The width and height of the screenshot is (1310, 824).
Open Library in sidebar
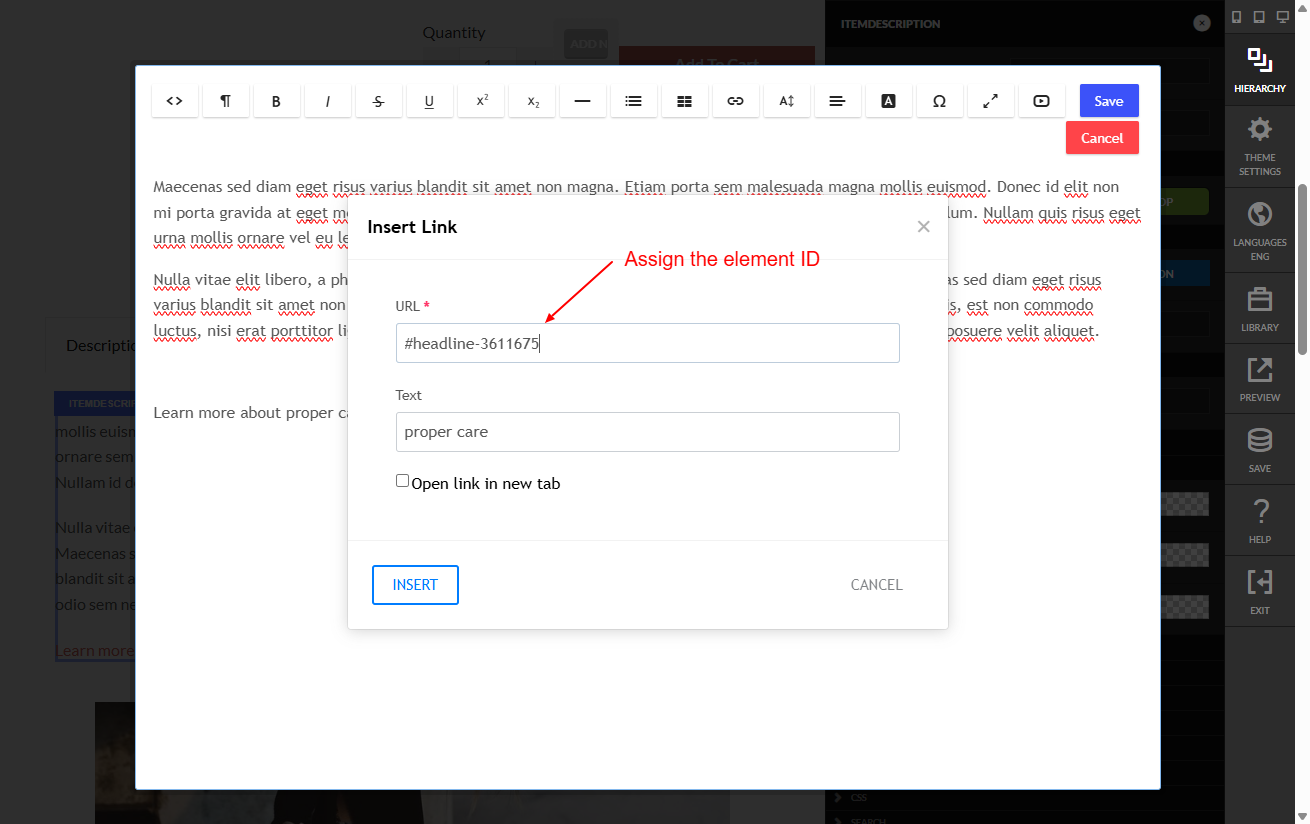point(1260,309)
